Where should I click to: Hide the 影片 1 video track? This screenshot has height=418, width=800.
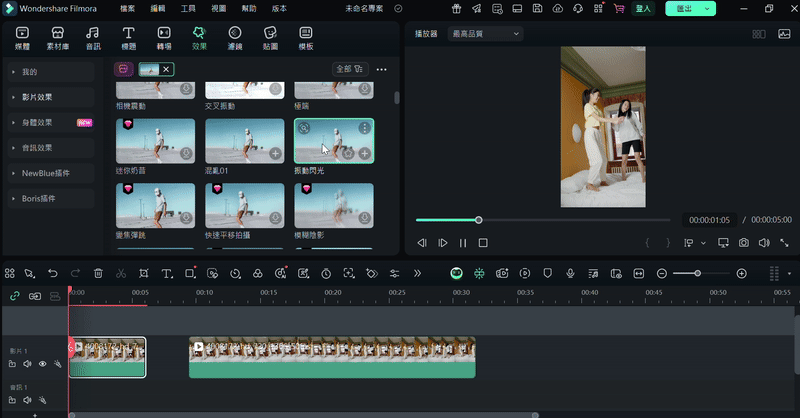[42, 364]
